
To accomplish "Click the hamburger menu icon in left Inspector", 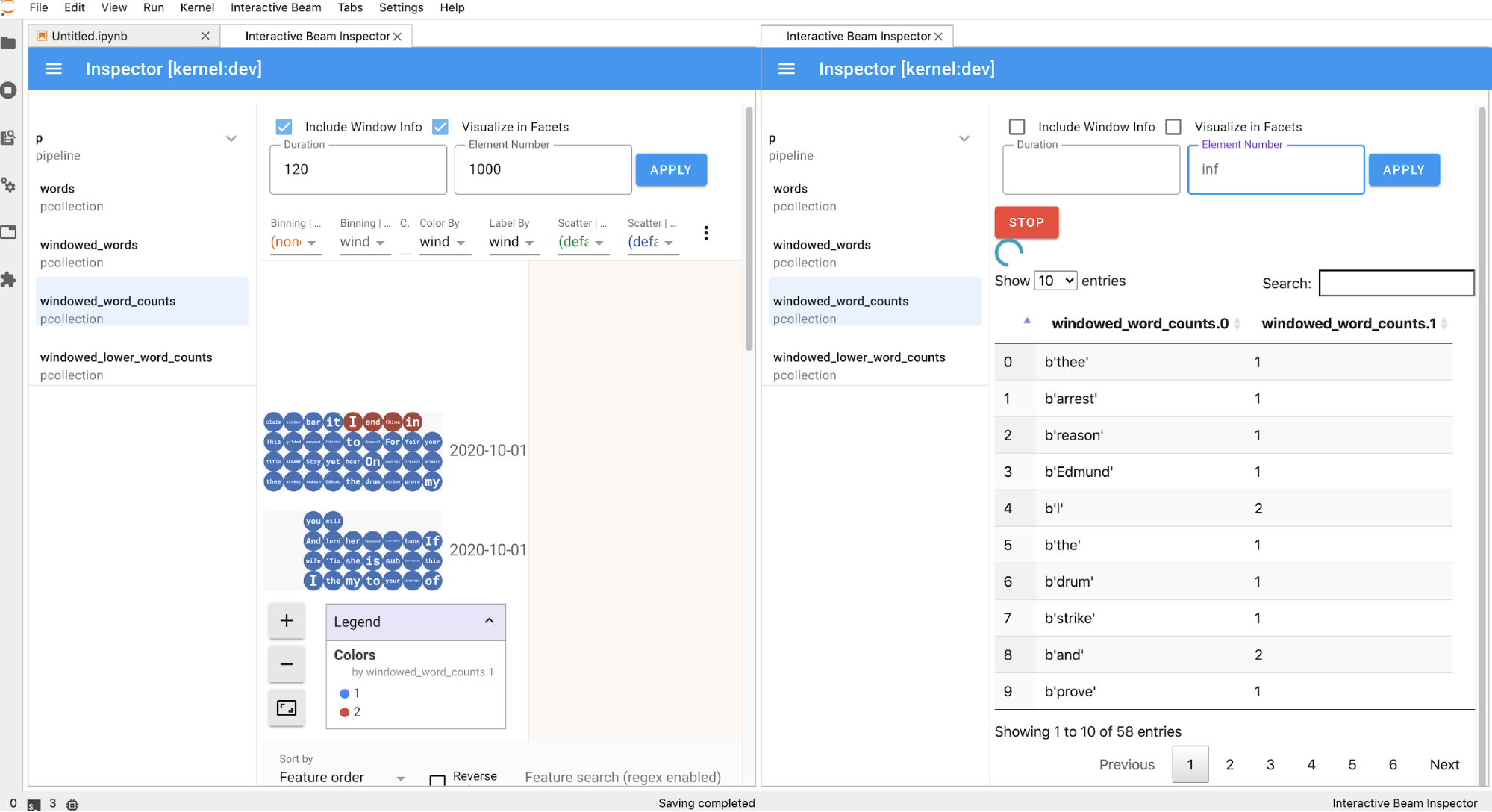I will pos(53,69).
